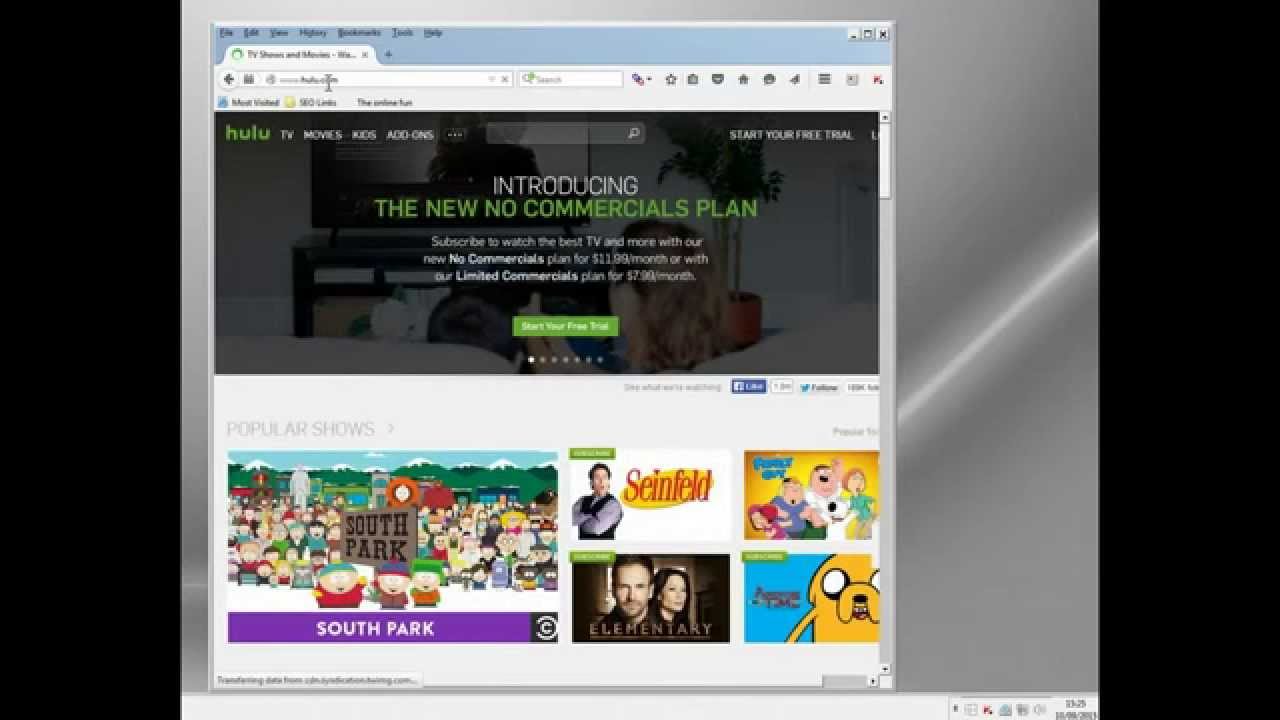Click the system clock in taskbar
This screenshot has width=1280, height=720.
[1075, 709]
